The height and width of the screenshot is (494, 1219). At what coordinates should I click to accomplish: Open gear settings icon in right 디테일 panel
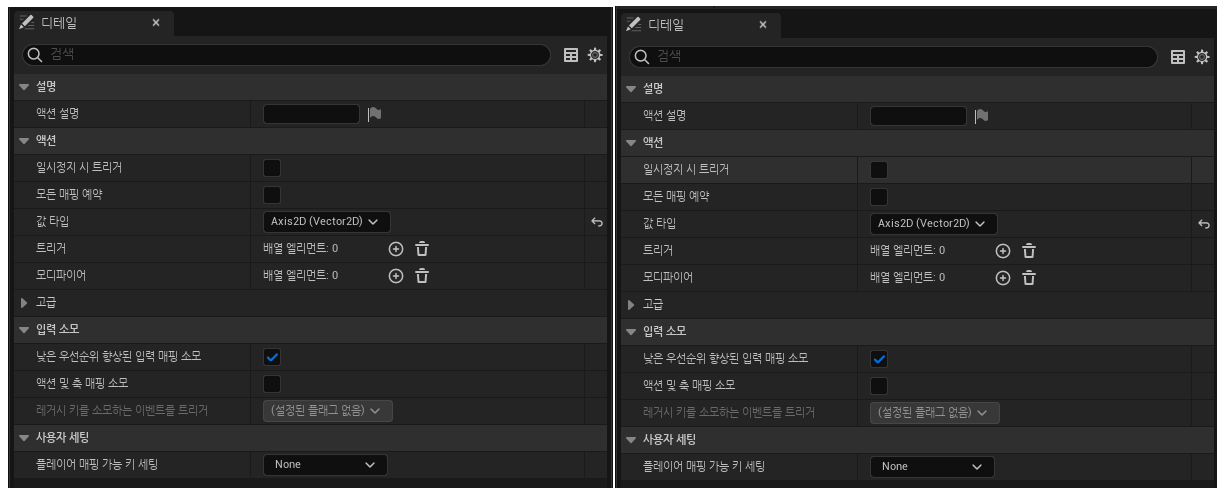click(1202, 57)
